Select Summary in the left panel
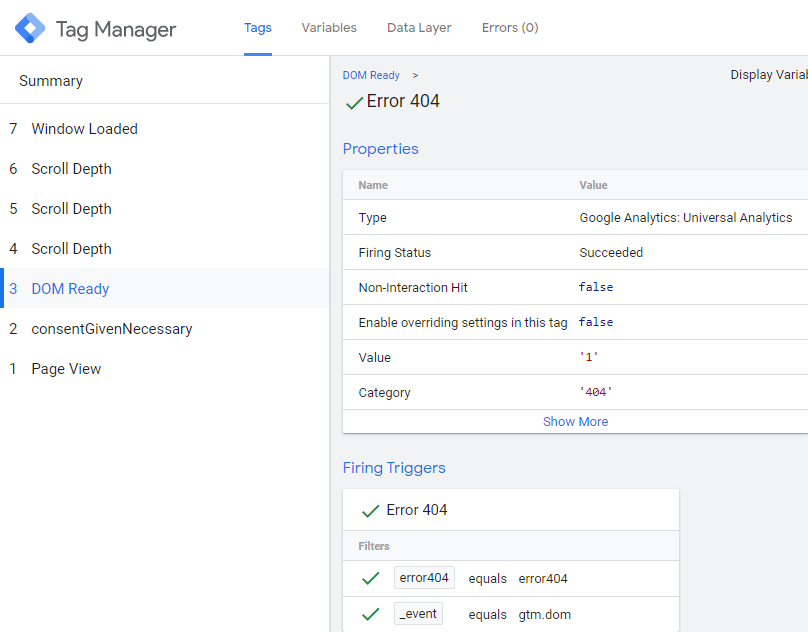Screen dimensions: 808x632 pos(51,81)
